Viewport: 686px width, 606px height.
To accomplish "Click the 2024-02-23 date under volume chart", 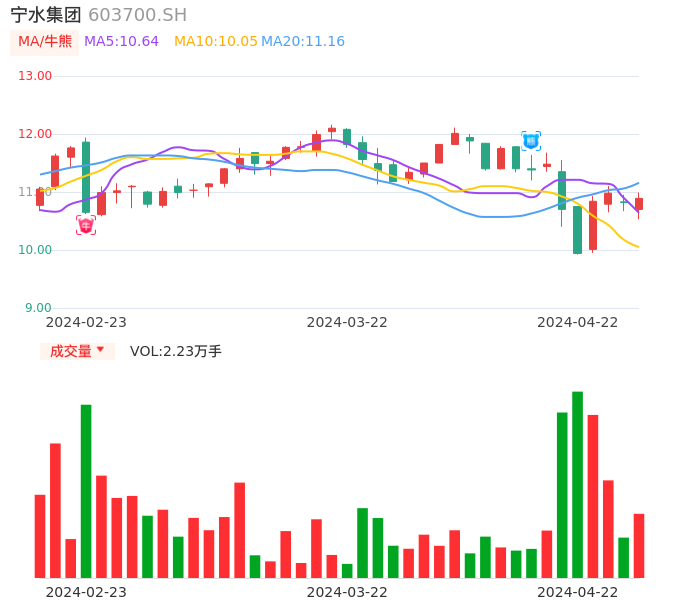I will pos(86,592).
